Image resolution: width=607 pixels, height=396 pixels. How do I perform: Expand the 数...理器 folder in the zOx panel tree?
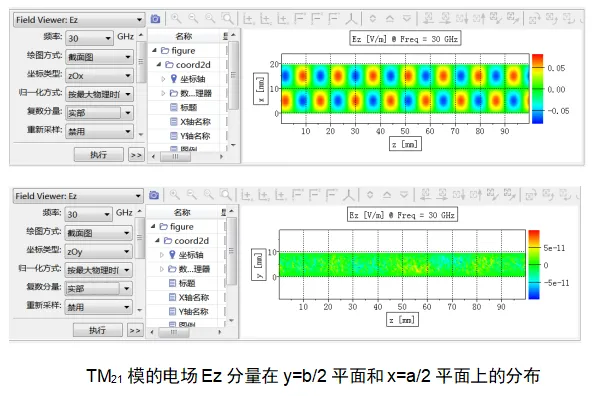163,93
